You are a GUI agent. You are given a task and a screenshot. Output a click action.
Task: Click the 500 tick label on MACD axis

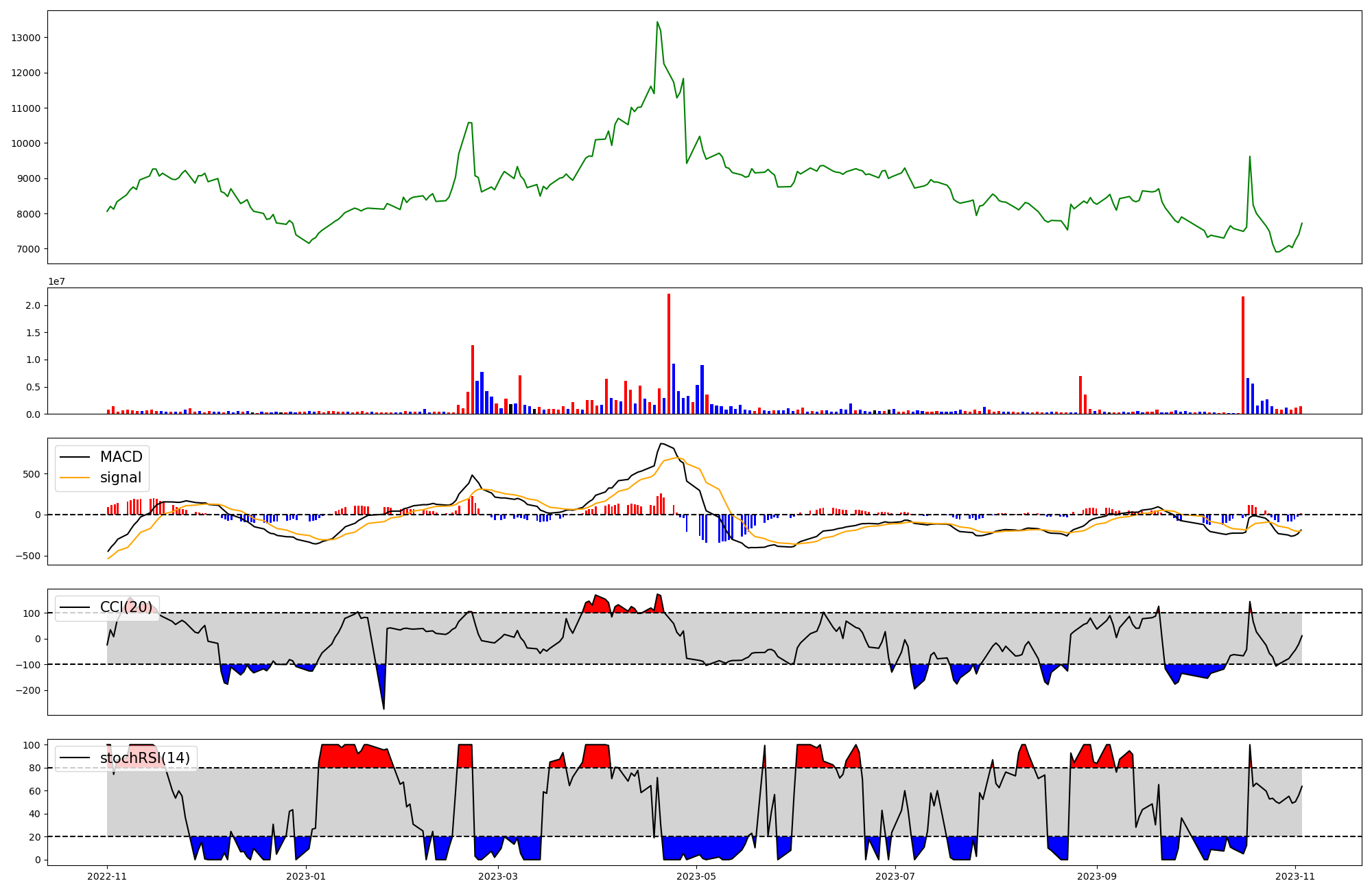coord(32,474)
